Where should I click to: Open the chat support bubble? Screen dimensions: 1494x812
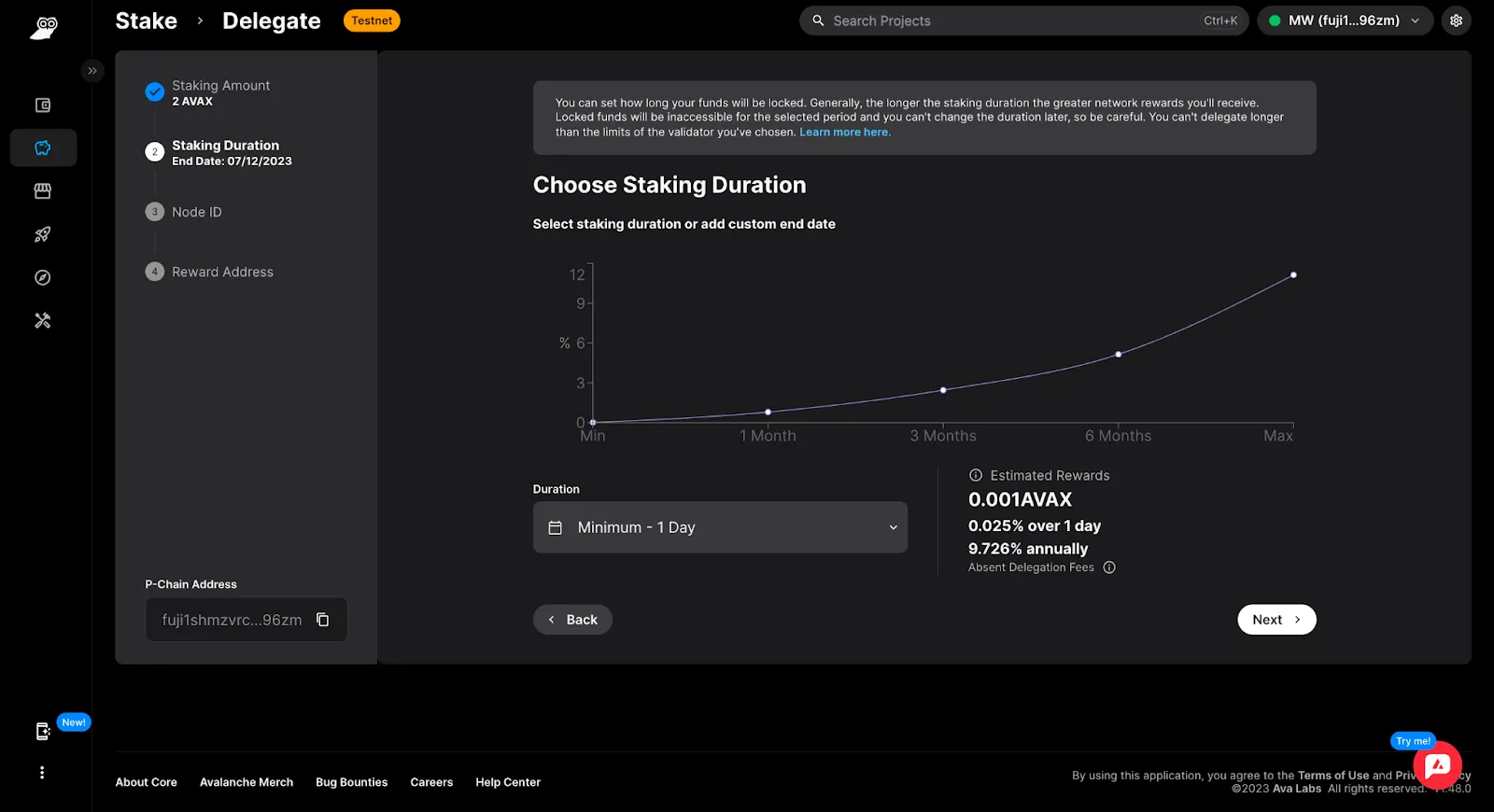(1437, 765)
